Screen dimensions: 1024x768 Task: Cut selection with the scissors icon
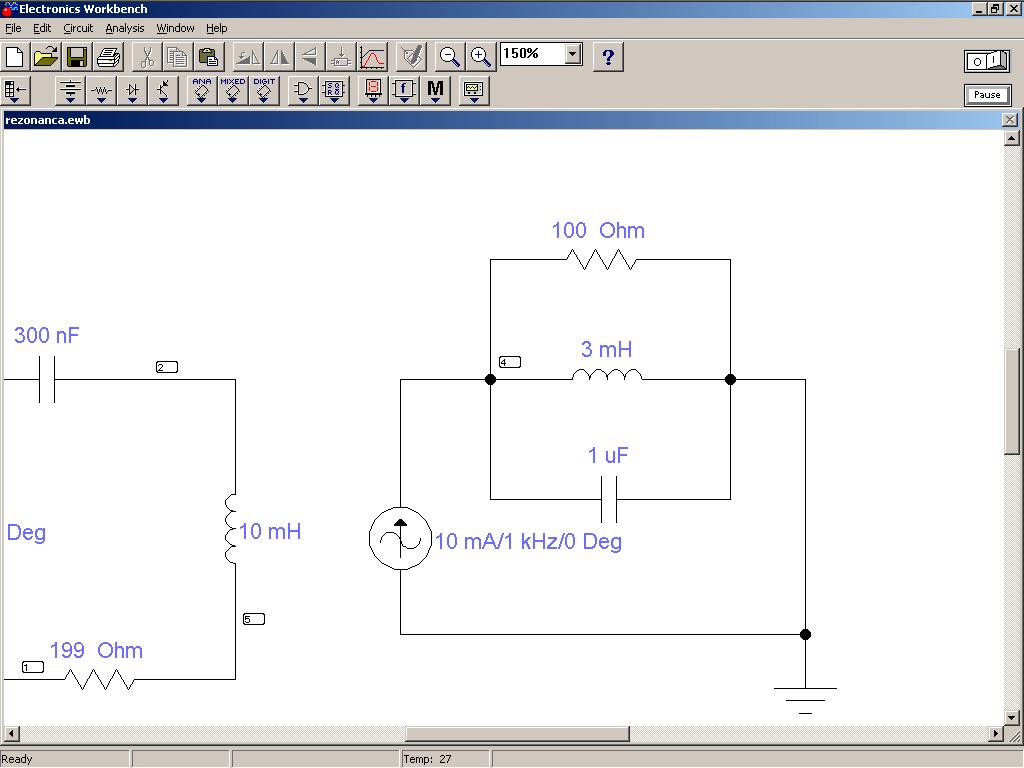point(147,57)
